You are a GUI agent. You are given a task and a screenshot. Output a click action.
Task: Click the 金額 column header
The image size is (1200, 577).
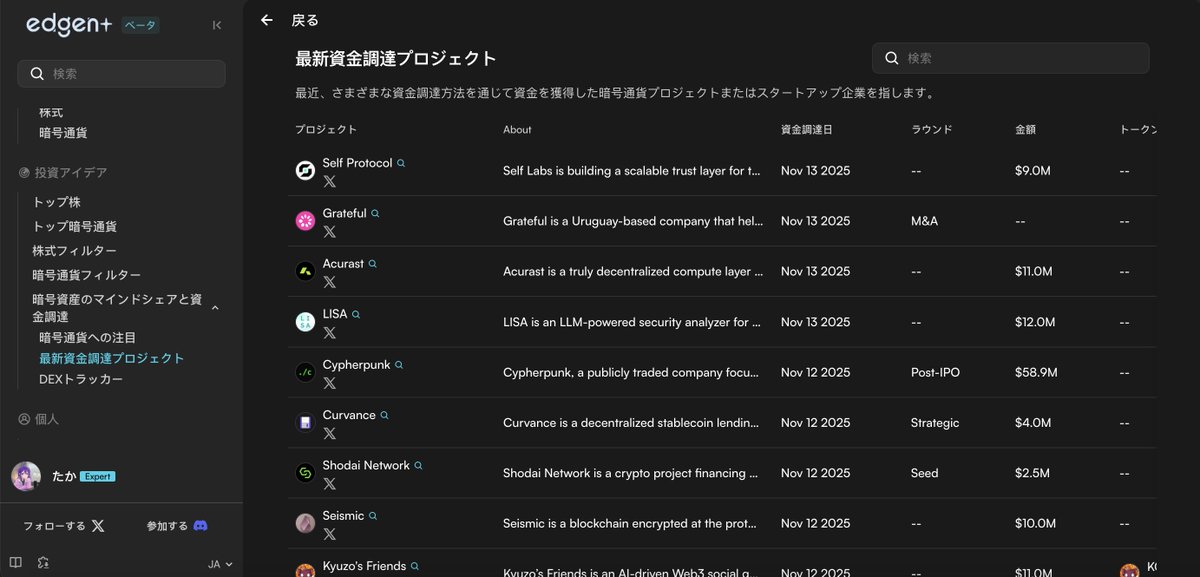[x=1026, y=129]
